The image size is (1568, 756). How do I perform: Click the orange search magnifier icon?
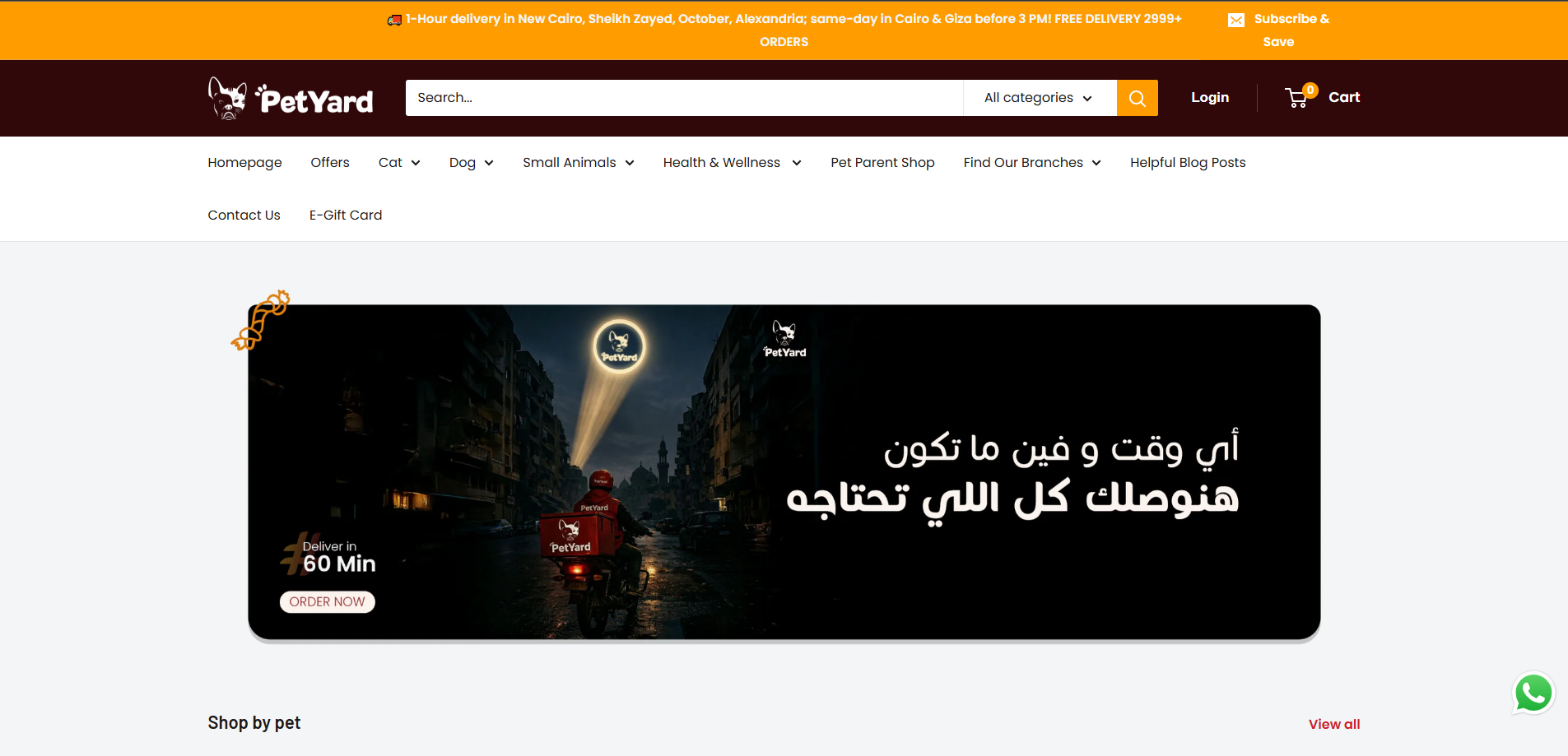click(x=1137, y=97)
